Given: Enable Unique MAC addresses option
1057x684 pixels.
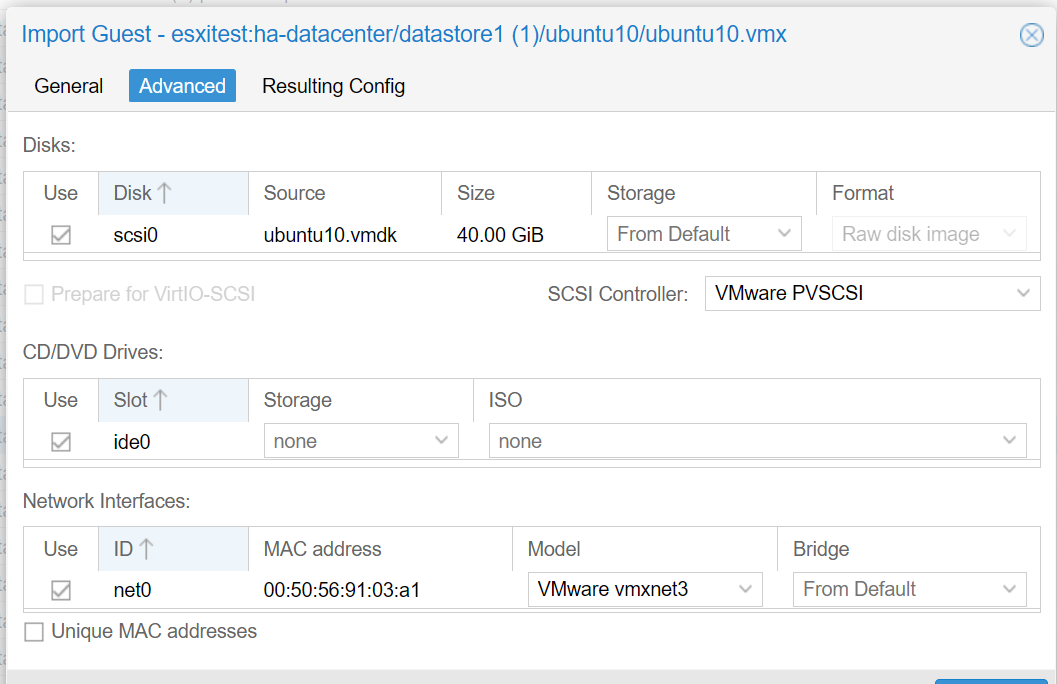Looking at the screenshot, I should point(35,632).
